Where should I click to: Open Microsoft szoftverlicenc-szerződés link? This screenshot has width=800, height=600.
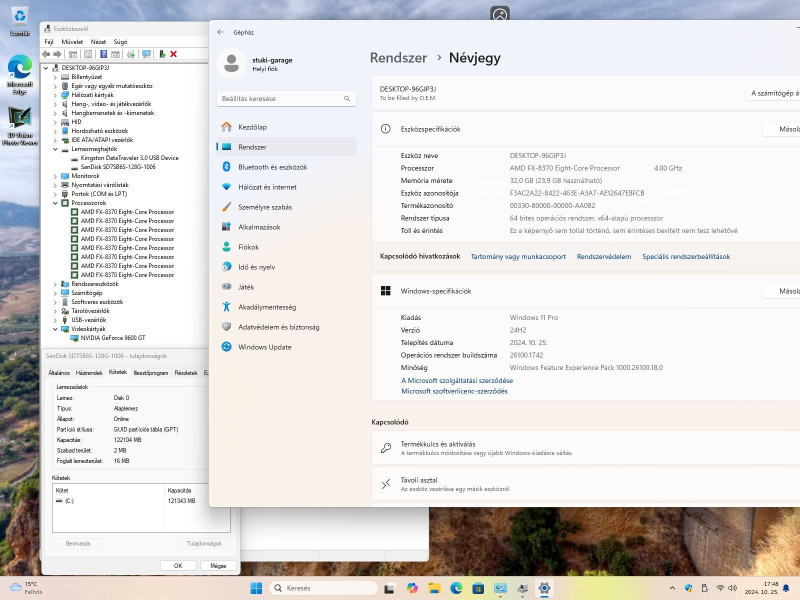[x=454, y=391]
